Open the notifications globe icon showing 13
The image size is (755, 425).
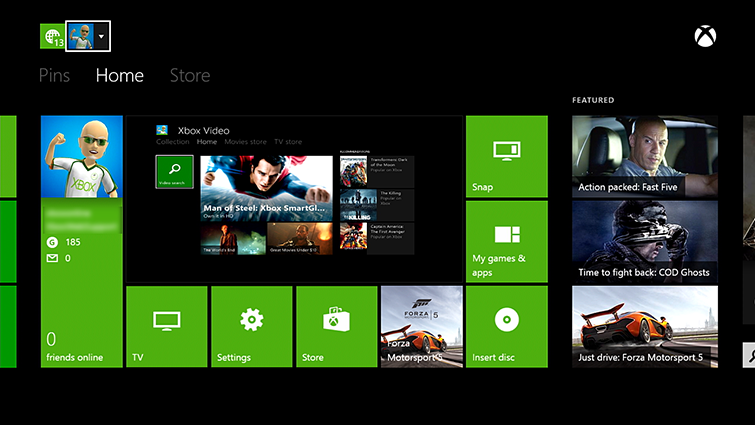point(52,36)
